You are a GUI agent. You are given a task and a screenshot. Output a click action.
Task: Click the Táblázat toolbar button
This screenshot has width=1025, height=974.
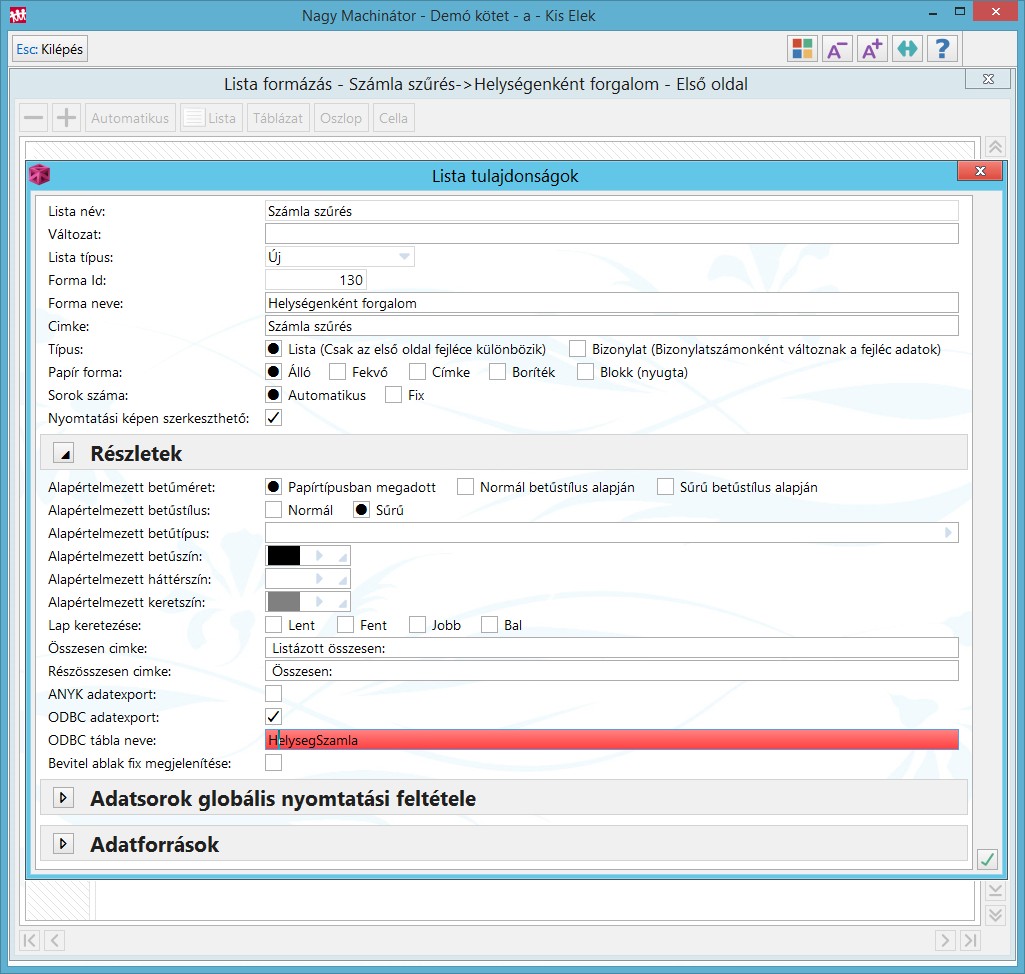(278, 118)
